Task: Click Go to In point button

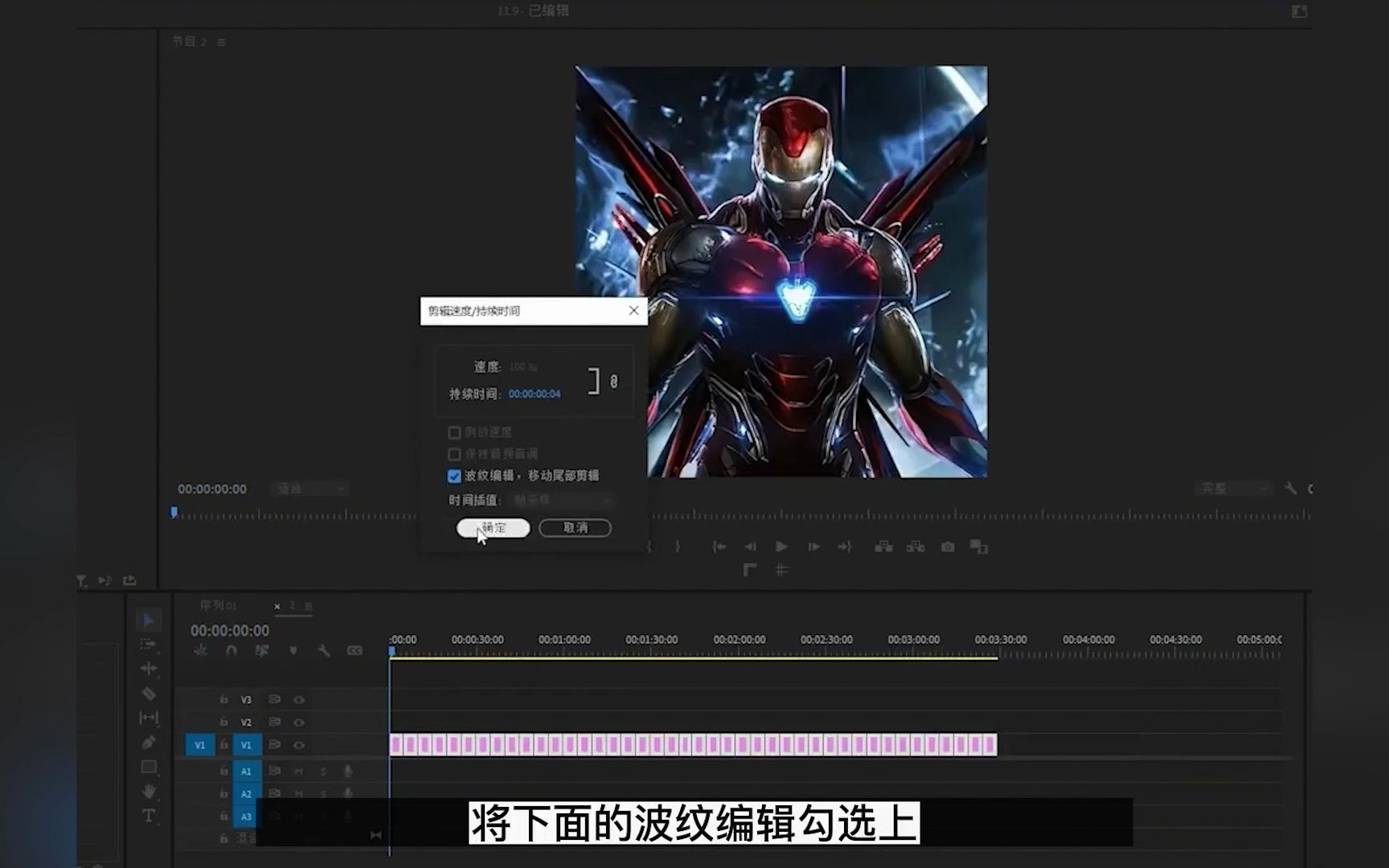Action: 719,547
